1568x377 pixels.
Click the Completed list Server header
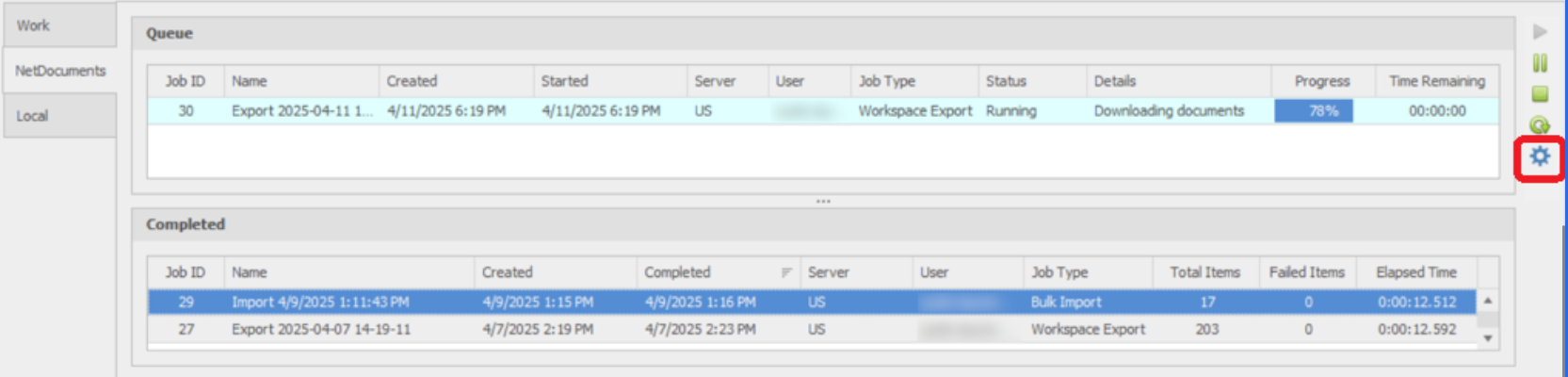[x=856, y=272]
